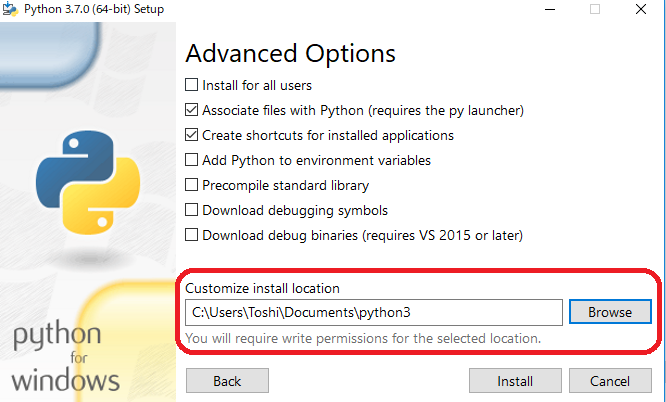Check Download debugging symbols box
This screenshot has height=402, width=666.
(192, 210)
